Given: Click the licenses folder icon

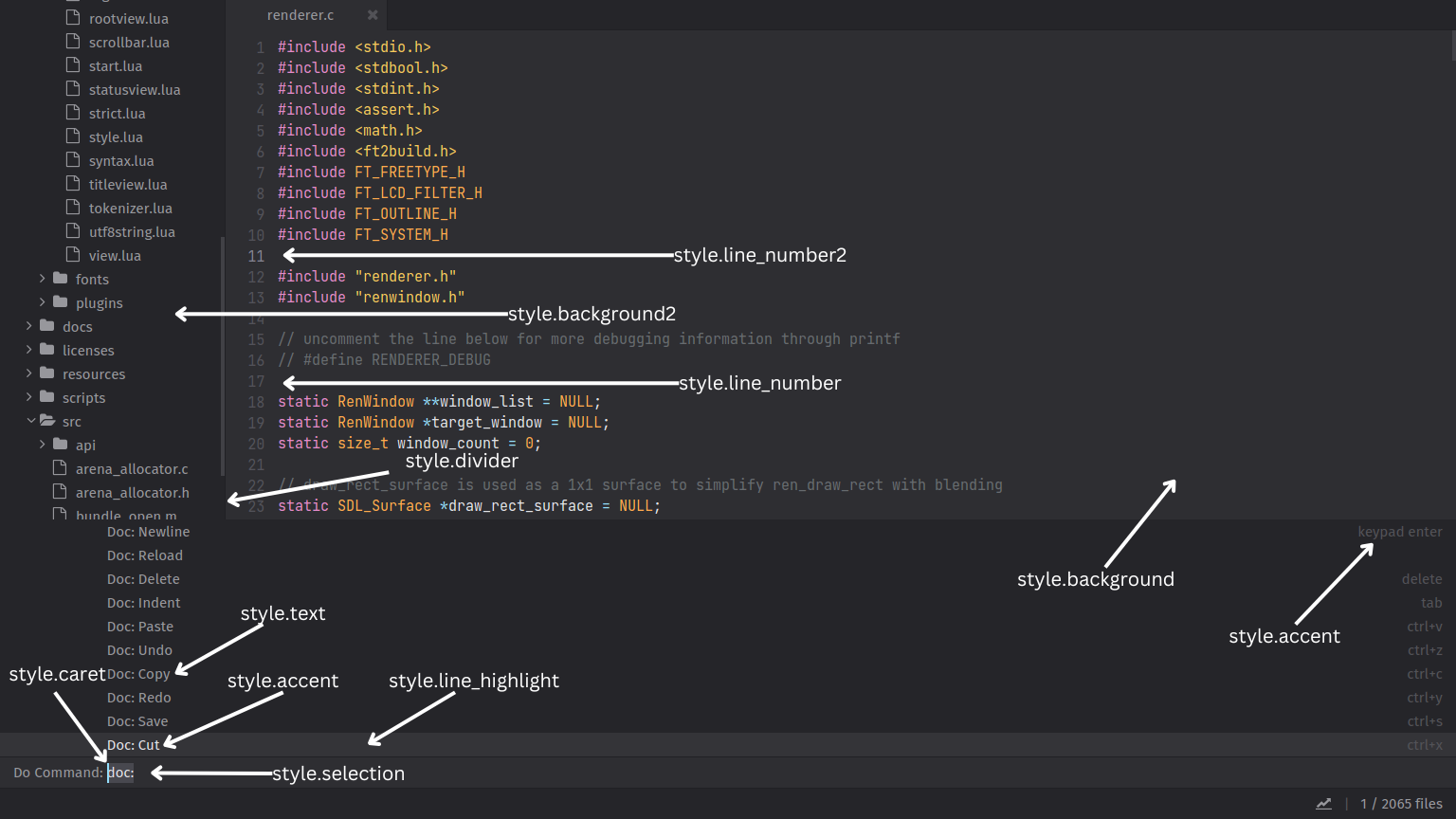Looking at the screenshot, I should pos(47,349).
